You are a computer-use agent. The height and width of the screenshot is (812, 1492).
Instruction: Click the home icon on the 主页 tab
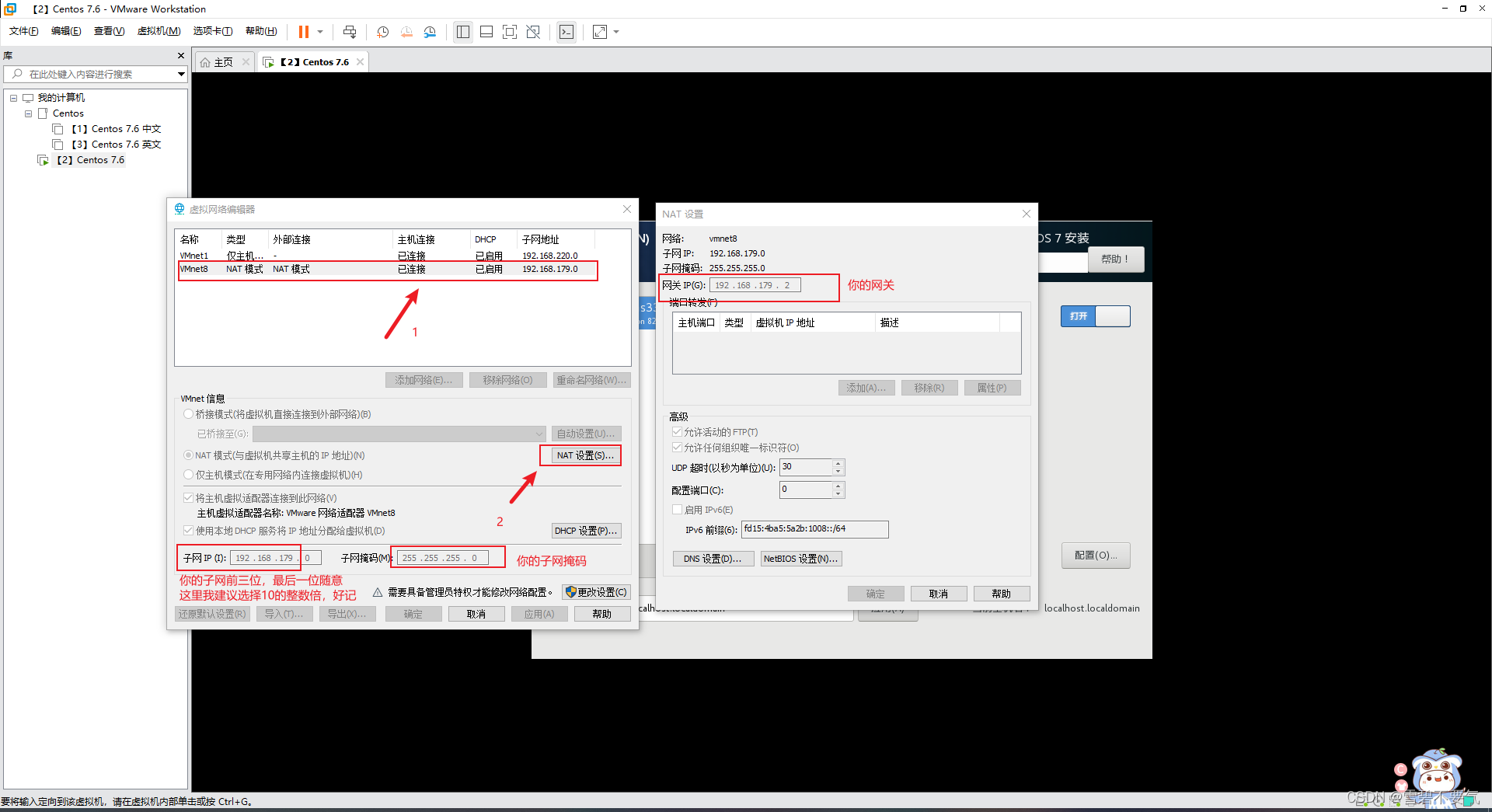point(205,62)
